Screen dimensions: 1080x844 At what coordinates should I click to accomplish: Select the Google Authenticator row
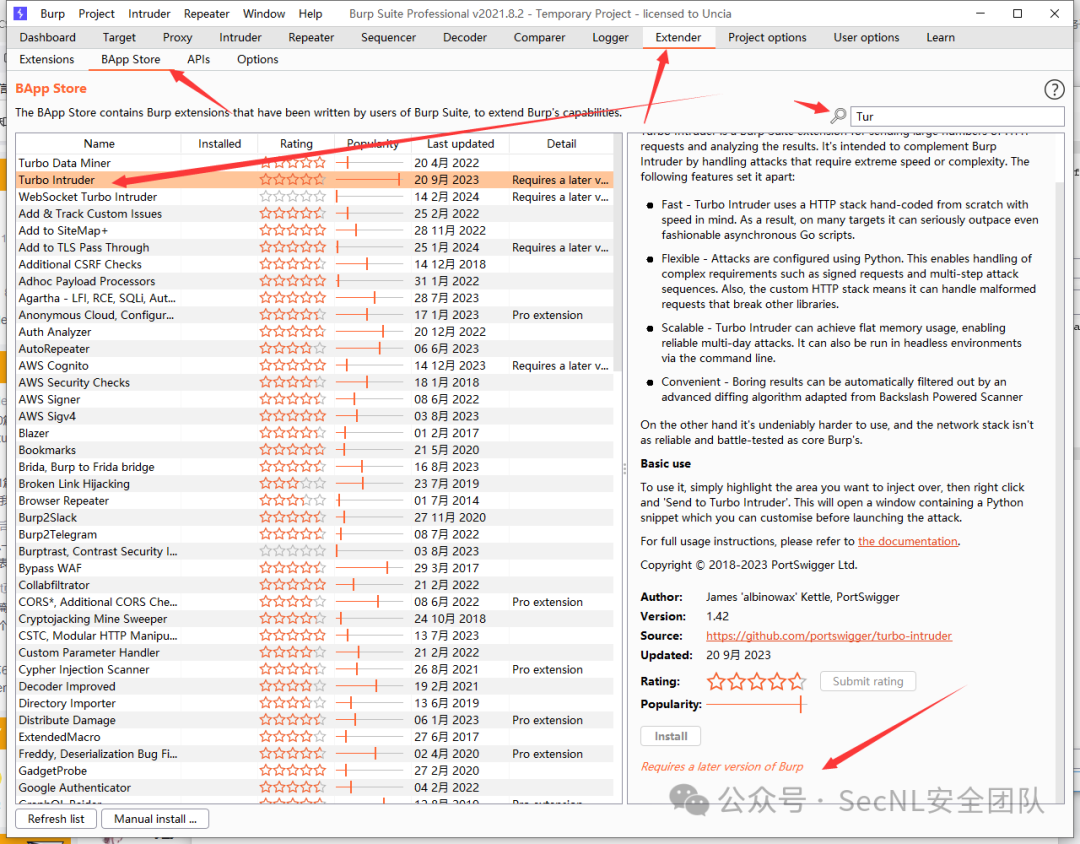click(x=315, y=788)
